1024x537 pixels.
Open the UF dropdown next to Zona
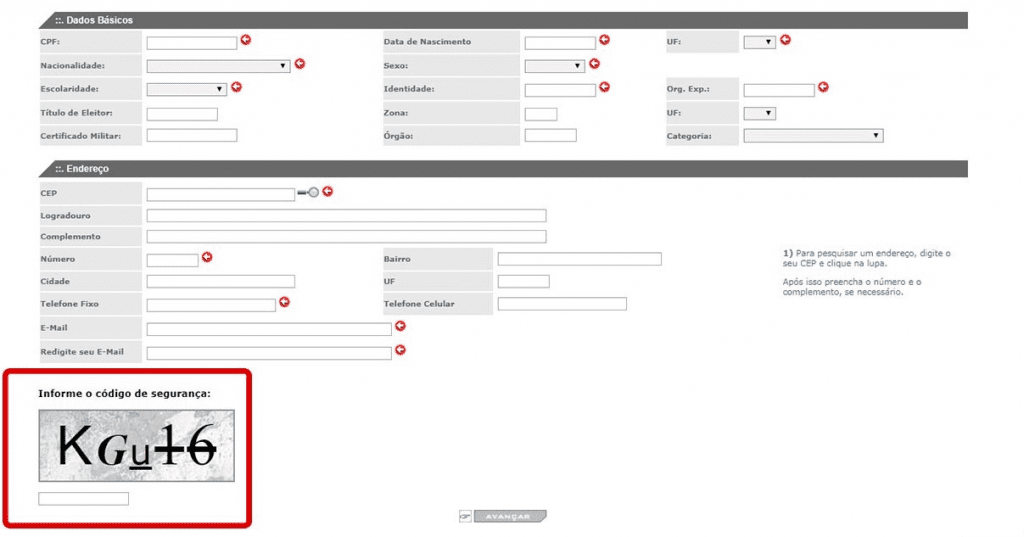tap(760, 114)
